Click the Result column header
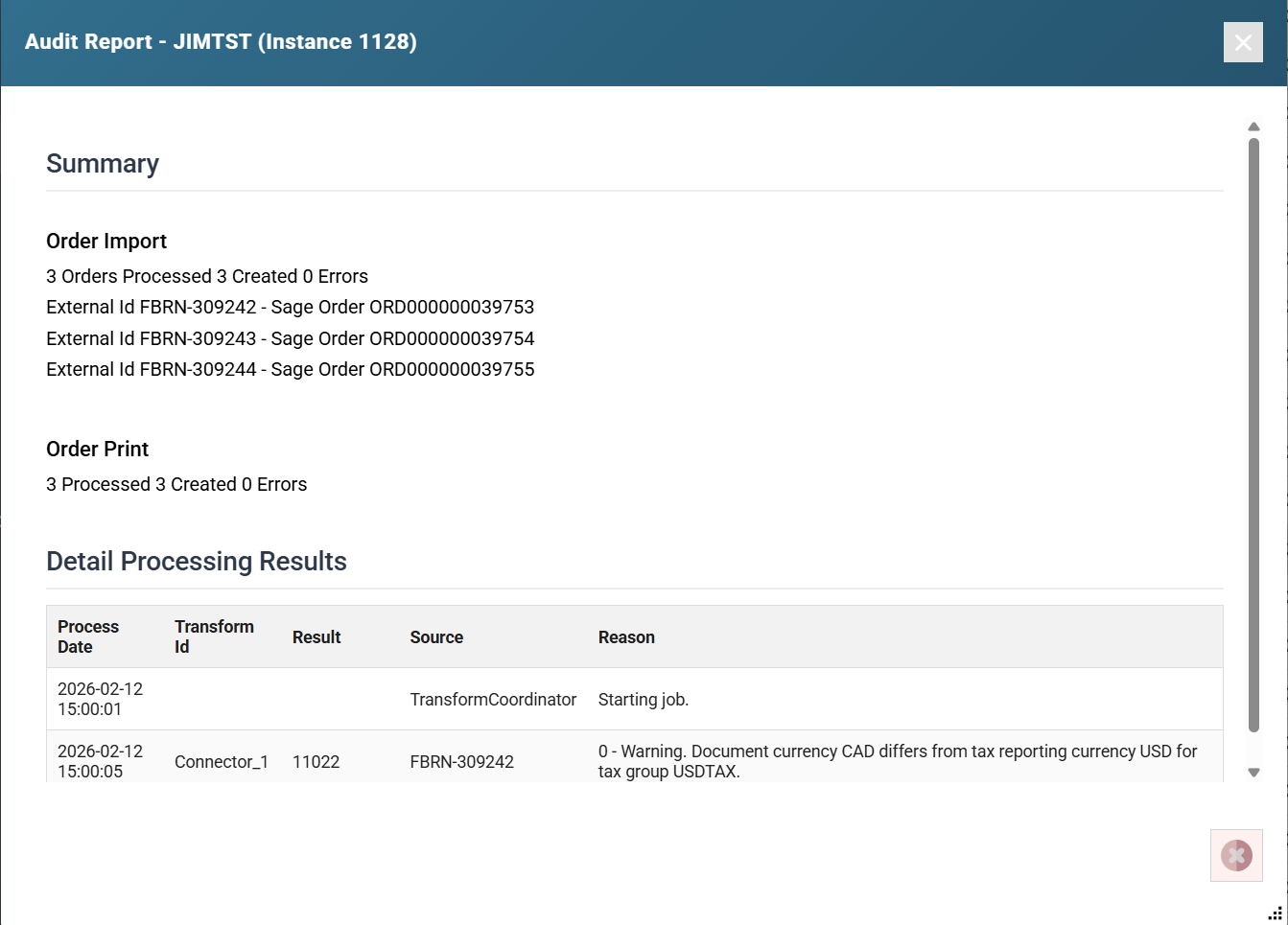1288x925 pixels. tap(316, 637)
